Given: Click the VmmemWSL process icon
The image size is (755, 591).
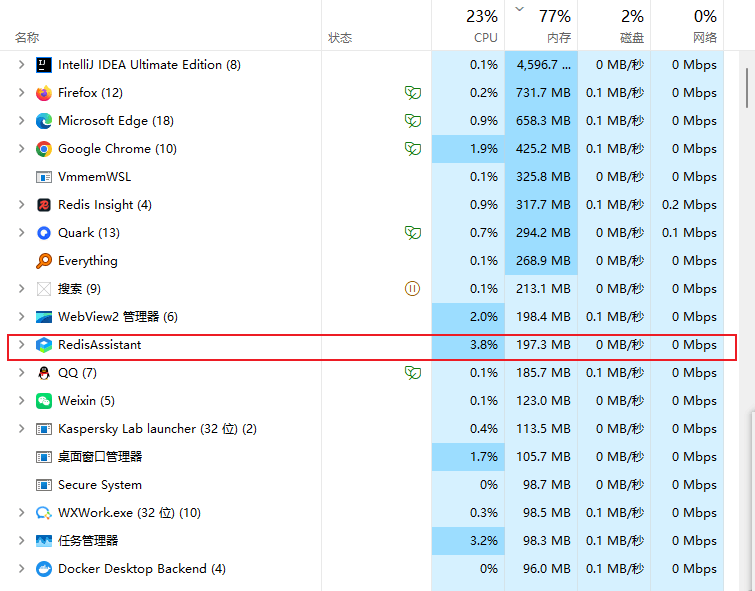Looking at the screenshot, I should (44, 177).
